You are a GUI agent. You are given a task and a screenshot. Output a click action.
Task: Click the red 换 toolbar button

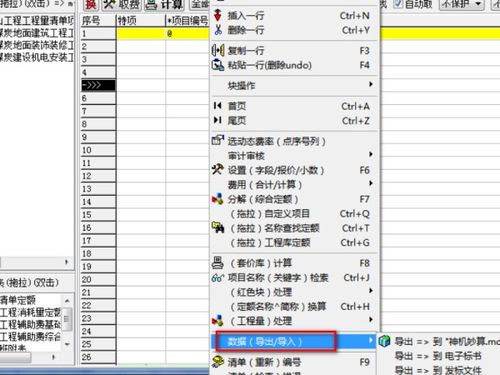pos(91,5)
